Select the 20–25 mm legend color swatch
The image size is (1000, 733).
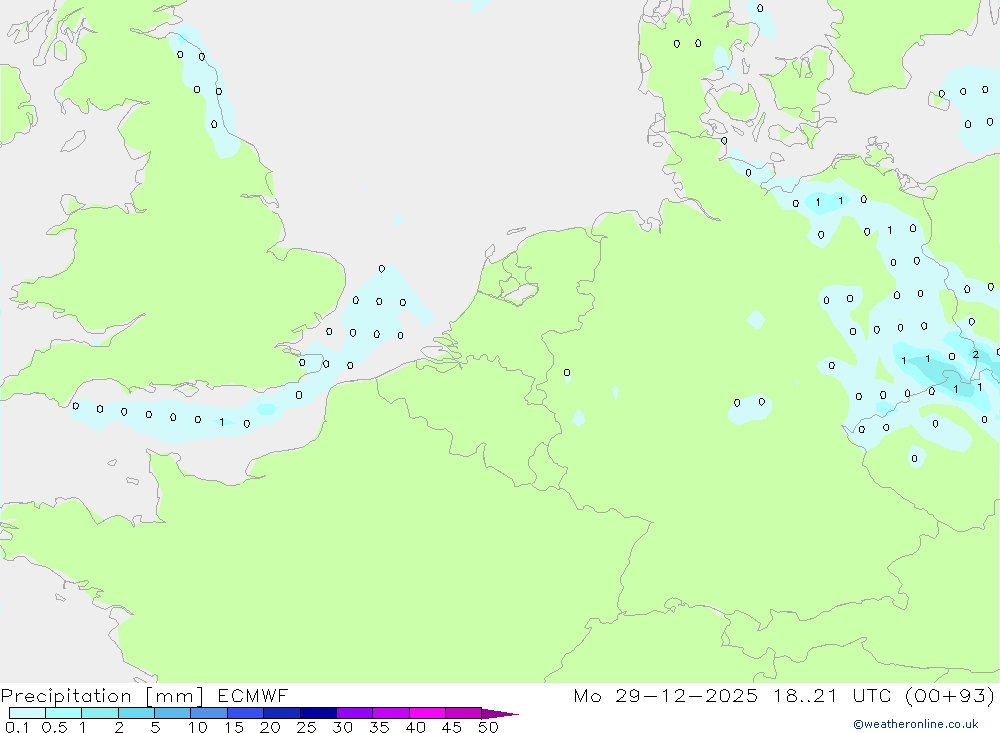(x=282, y=713)
